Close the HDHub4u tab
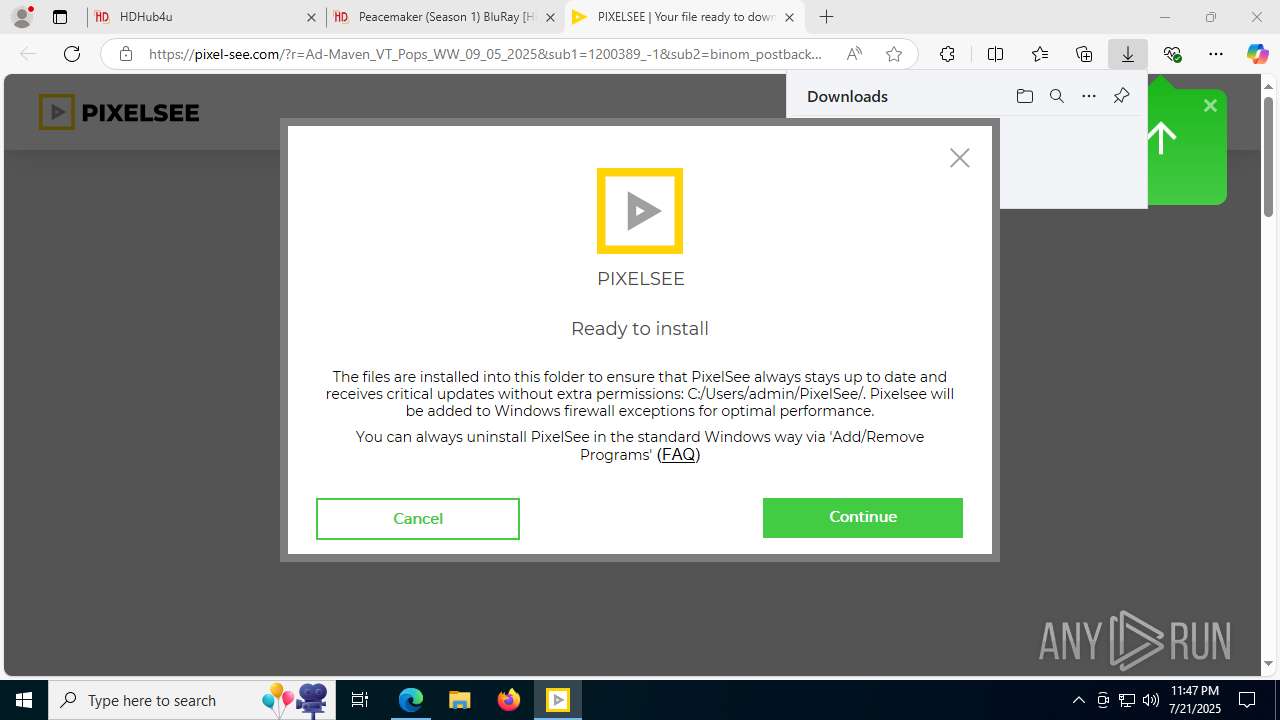 coord(311,17)
